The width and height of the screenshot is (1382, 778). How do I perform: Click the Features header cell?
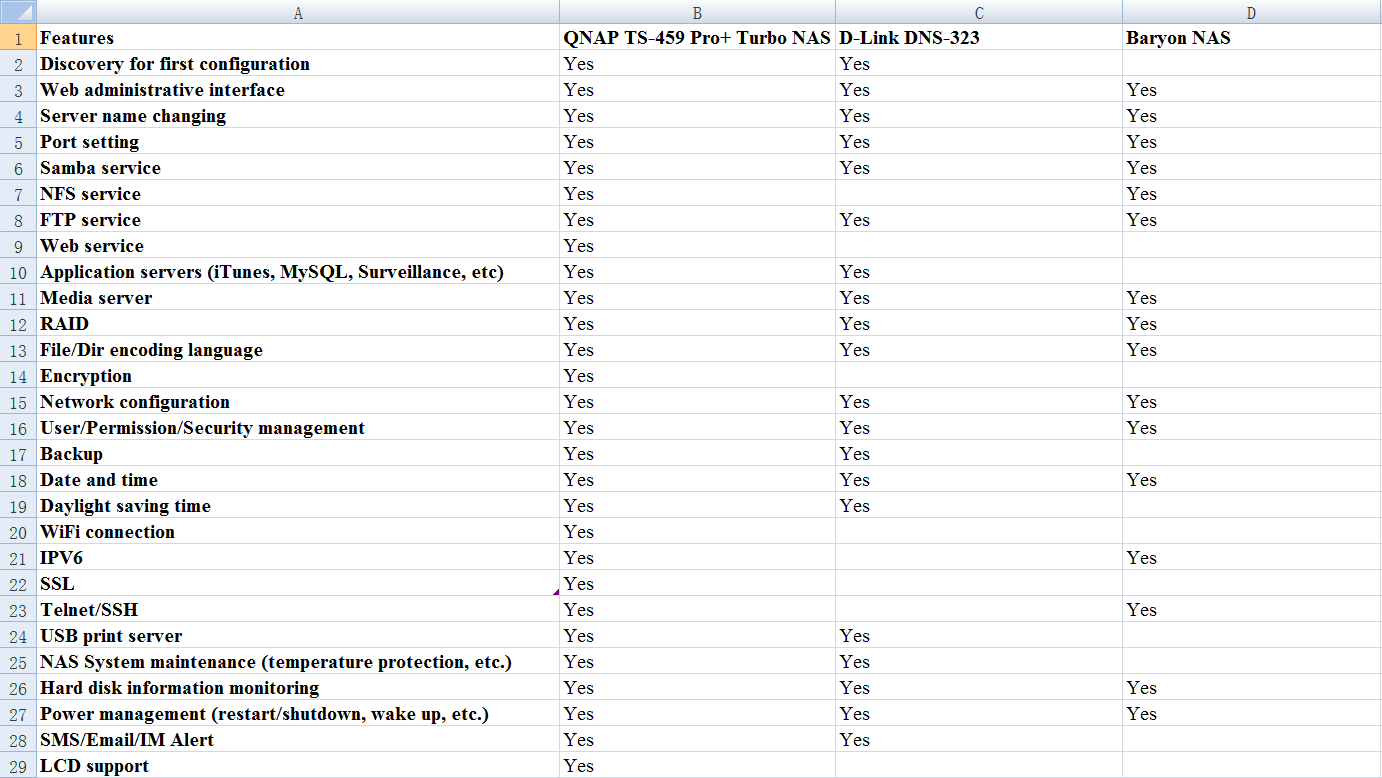[77, 39]
